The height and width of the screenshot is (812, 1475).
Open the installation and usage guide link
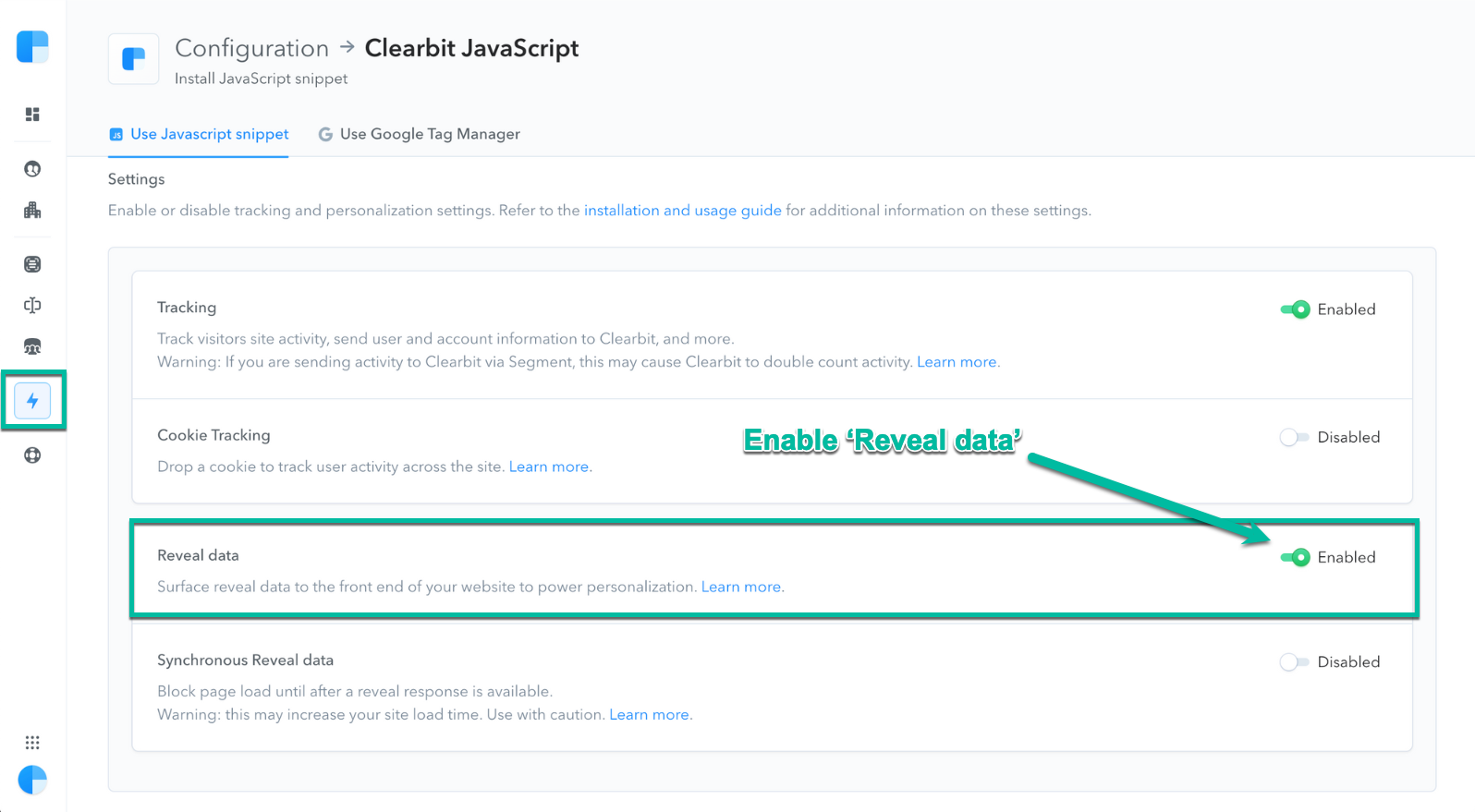pos(683,211)
